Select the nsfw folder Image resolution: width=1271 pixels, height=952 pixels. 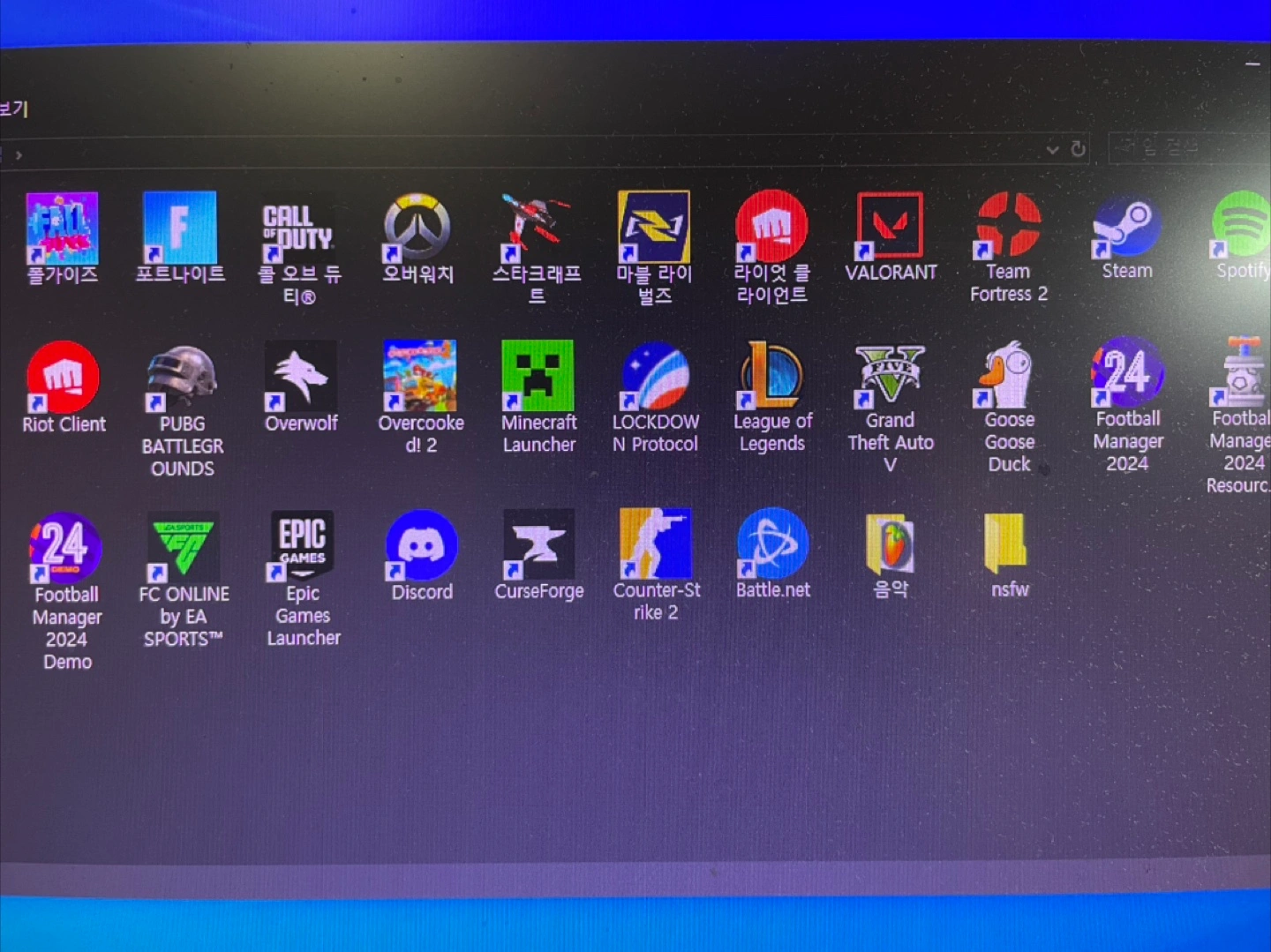[x=1006, y=543]
